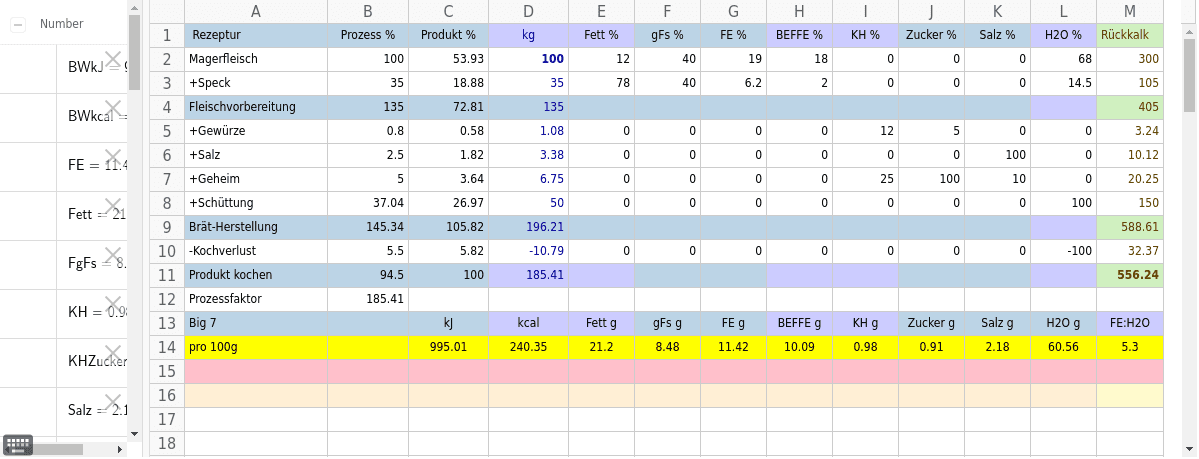Select the Prozess % header cell
This screenshot has width=1199, height=459.
368,35
